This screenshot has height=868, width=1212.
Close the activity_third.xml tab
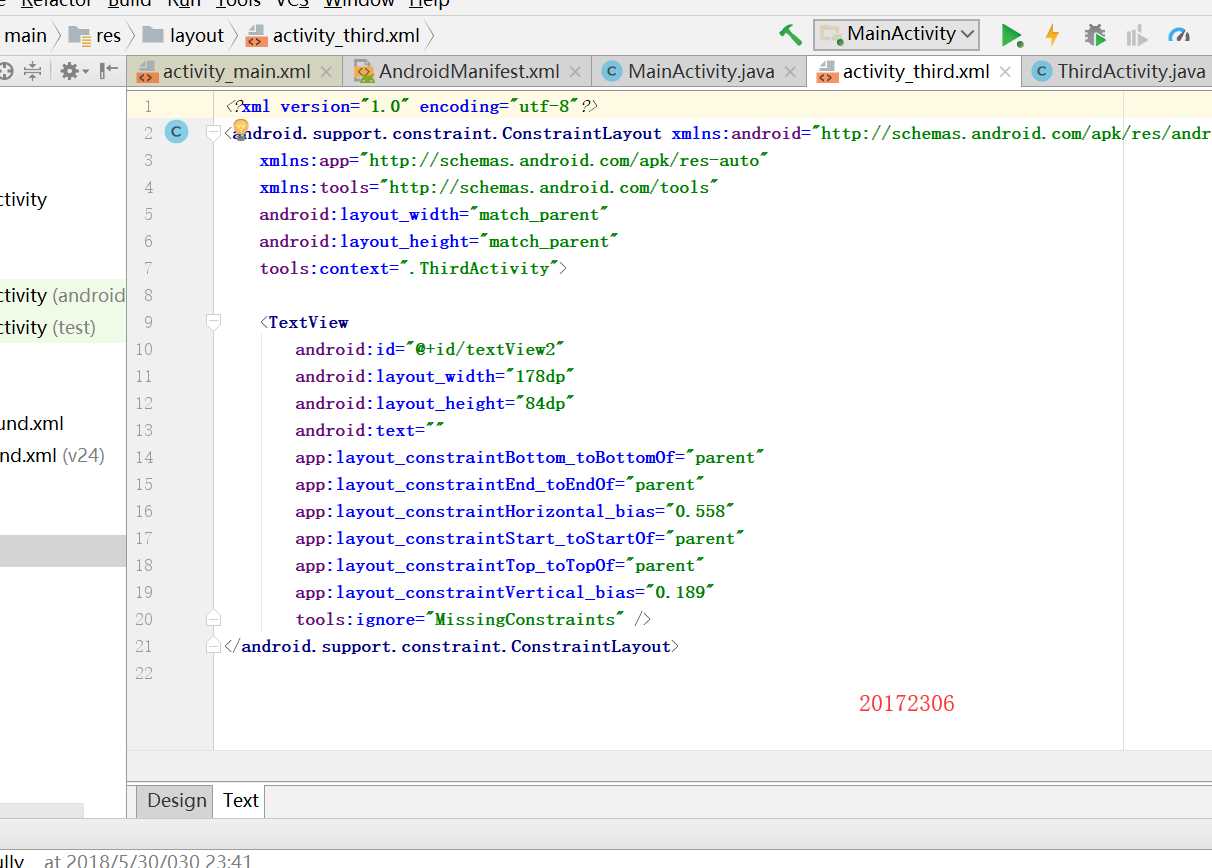click(1005, 71)
